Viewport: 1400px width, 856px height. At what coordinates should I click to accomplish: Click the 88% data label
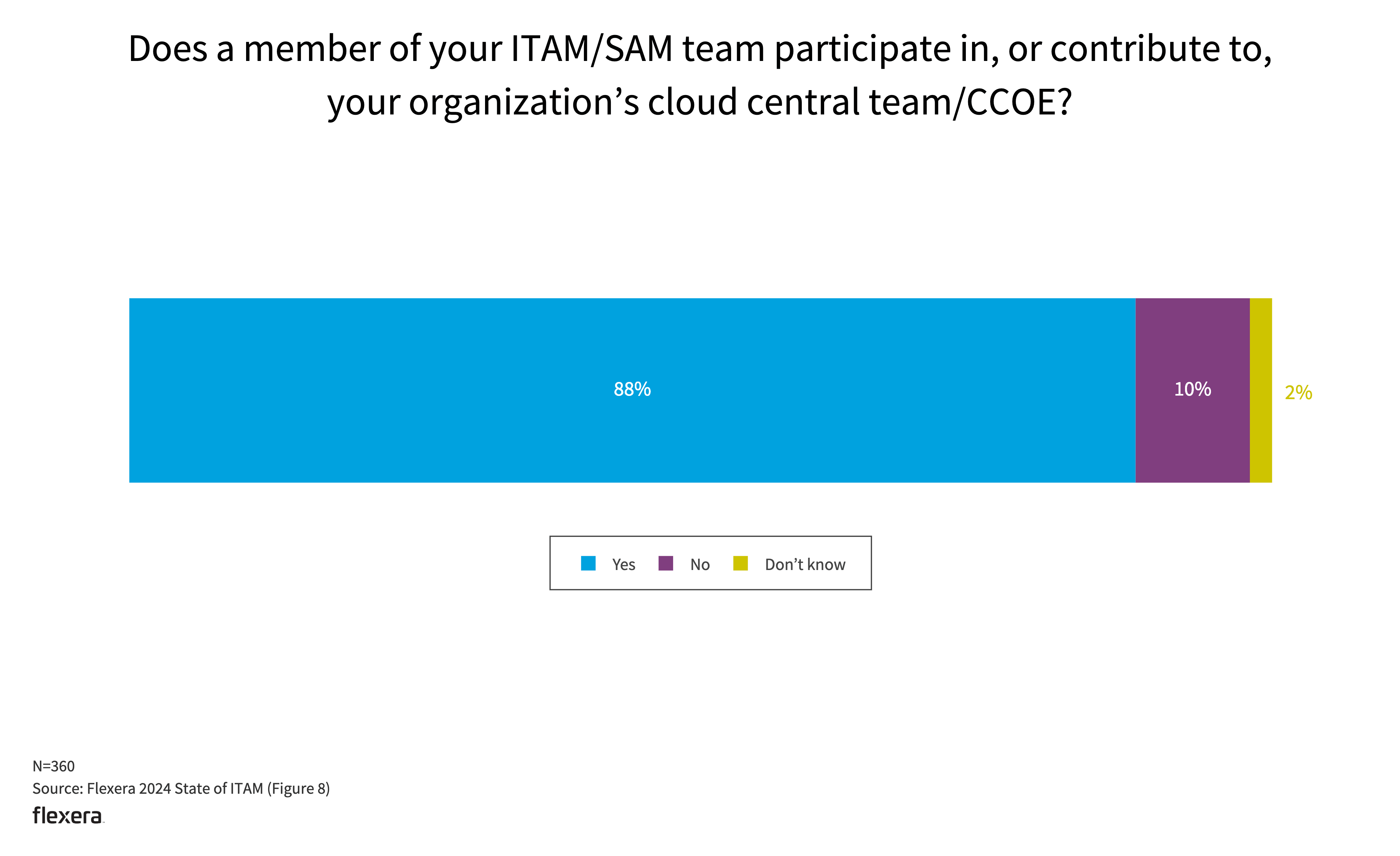(632, 389)
